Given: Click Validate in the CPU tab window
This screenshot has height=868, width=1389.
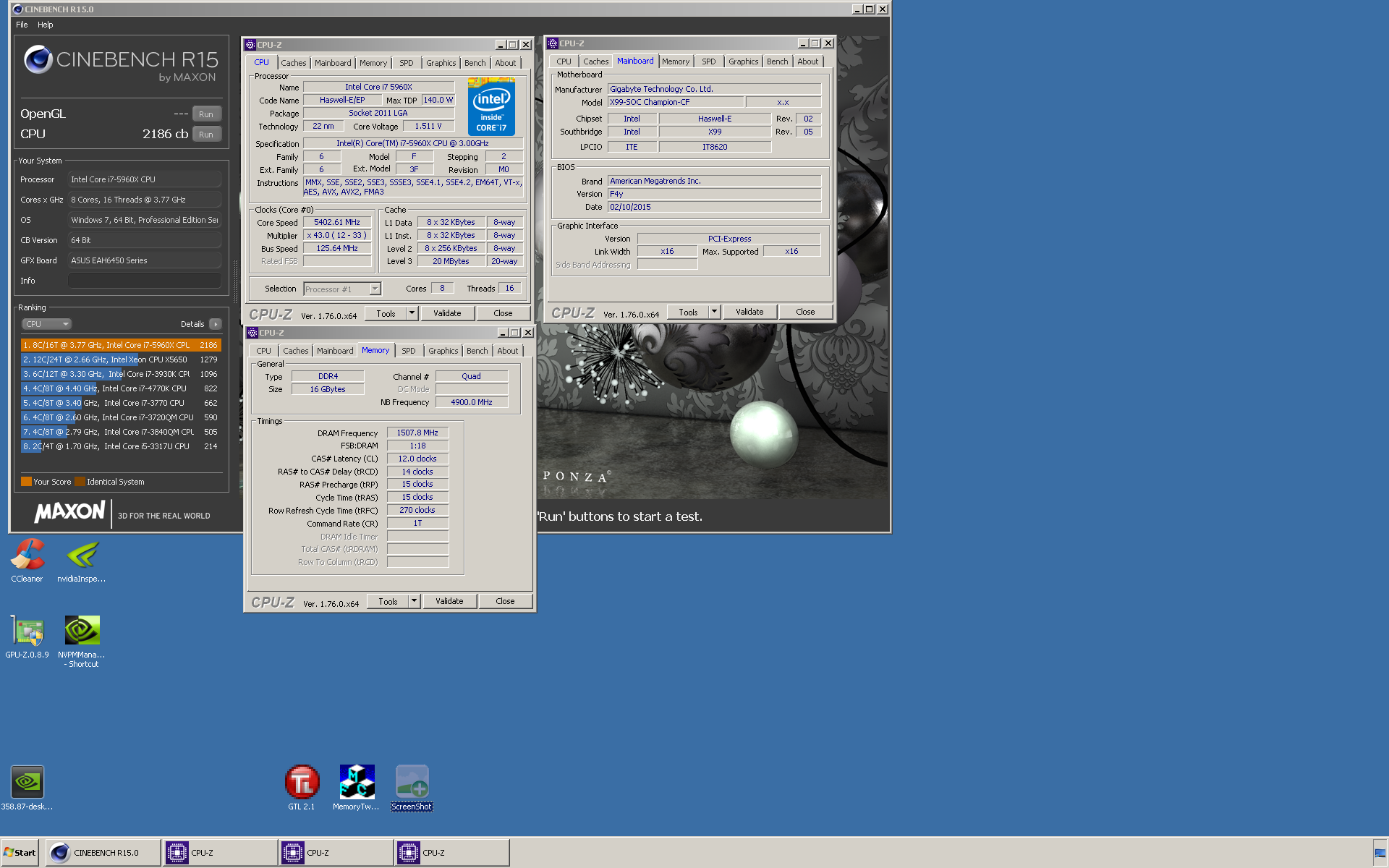Looking at the screenshot, I should point(447,313).
